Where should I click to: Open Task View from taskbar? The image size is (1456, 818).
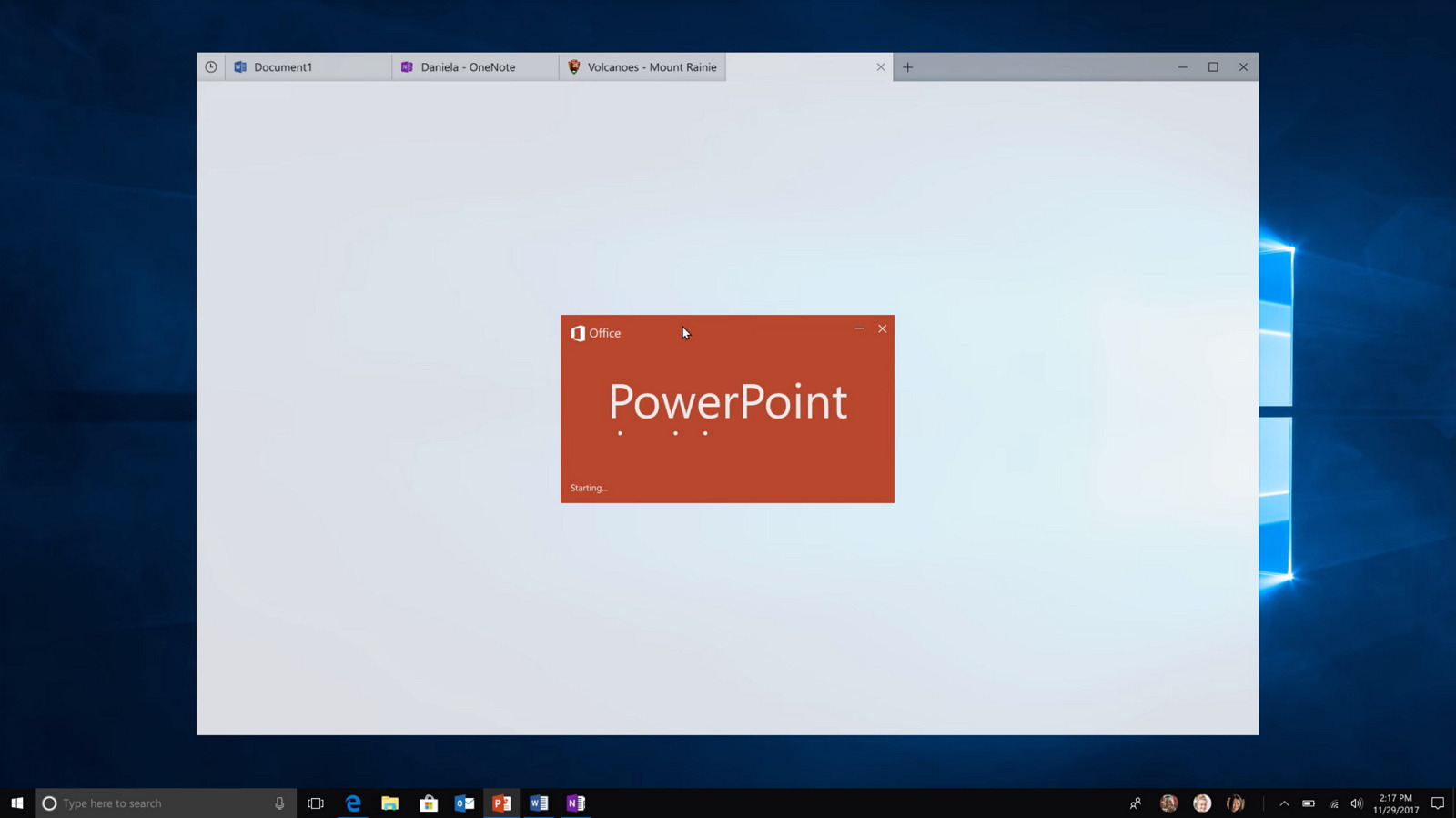(316, 803)
